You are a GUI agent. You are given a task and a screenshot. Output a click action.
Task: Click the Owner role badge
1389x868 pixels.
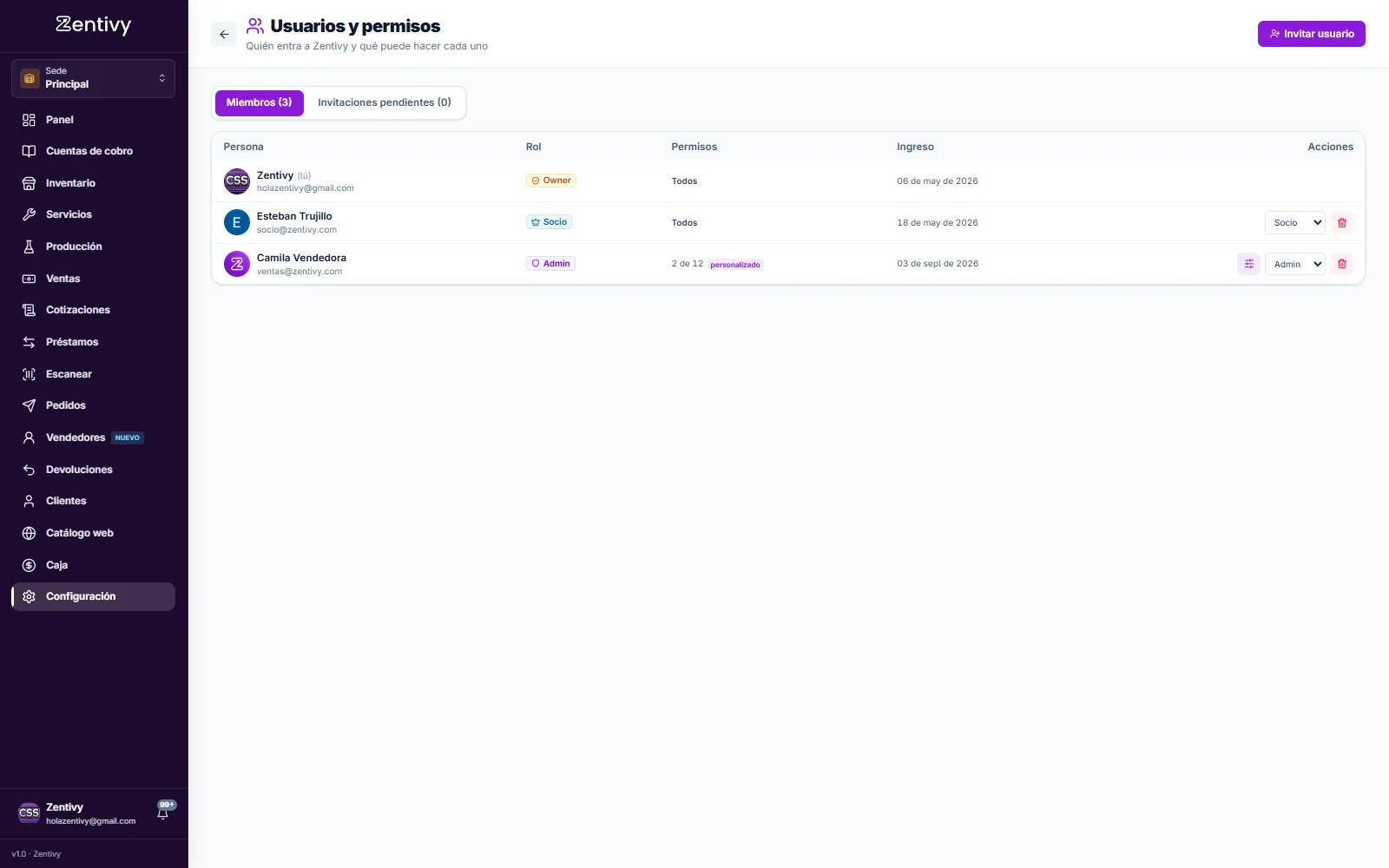coord(551,181)
